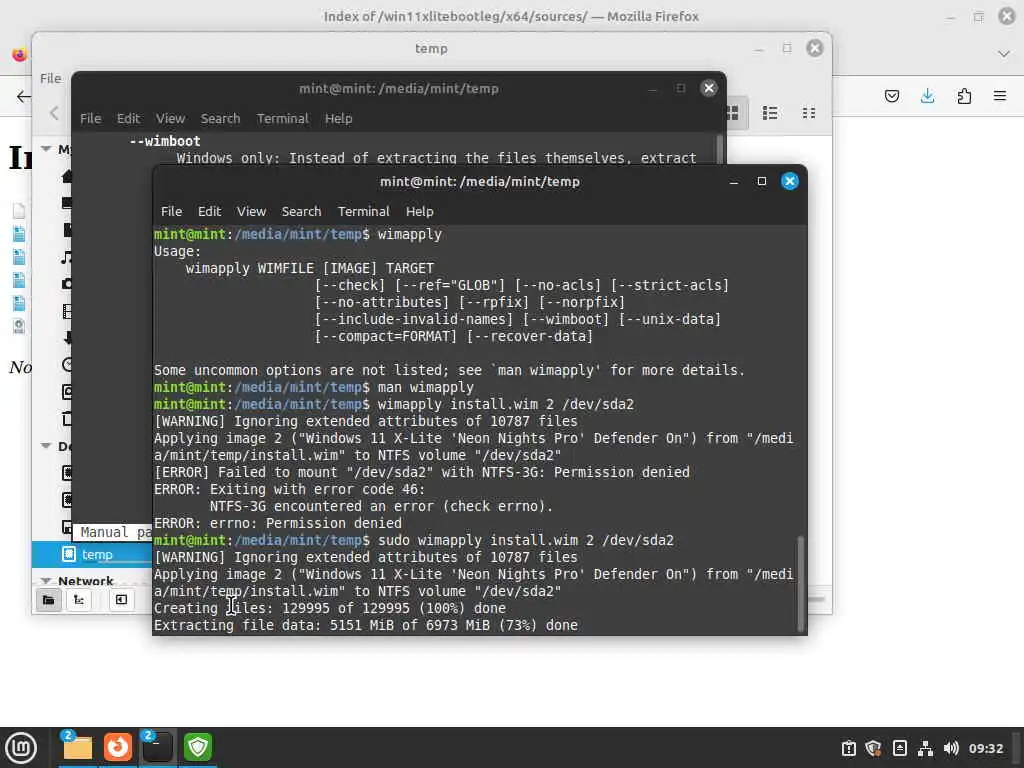The width and height of the screenshot is (1024, 768).
Task: Open View menu in front terminal
Action: click(x=251, y=212)
